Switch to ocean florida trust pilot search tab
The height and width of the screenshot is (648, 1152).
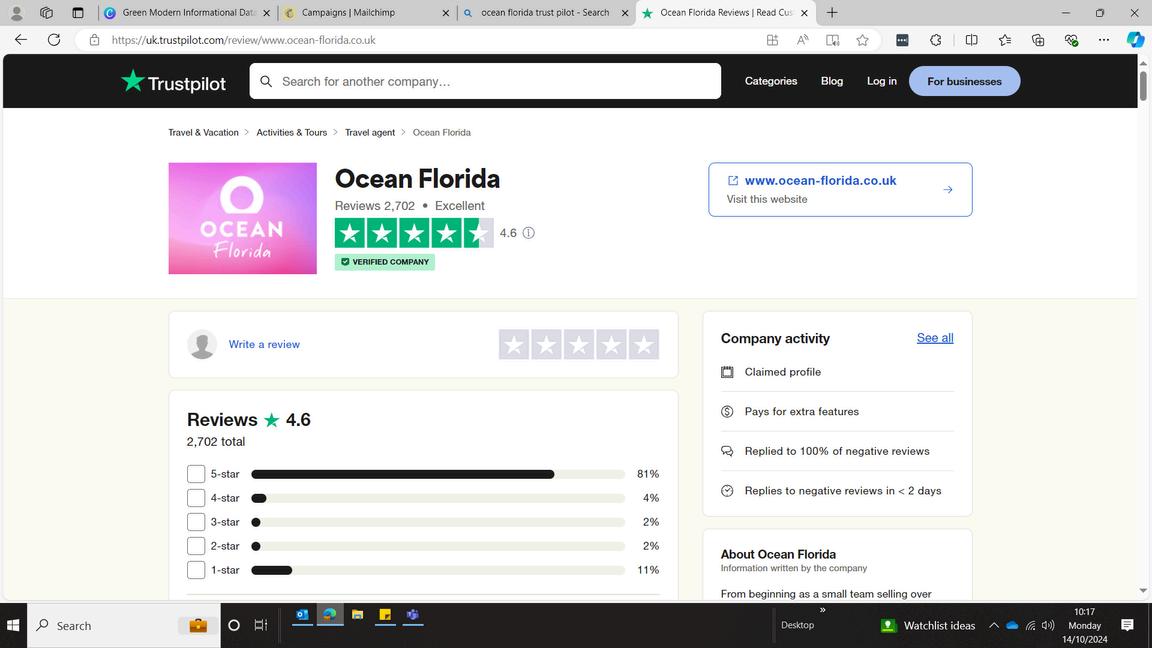pos(545,12)
